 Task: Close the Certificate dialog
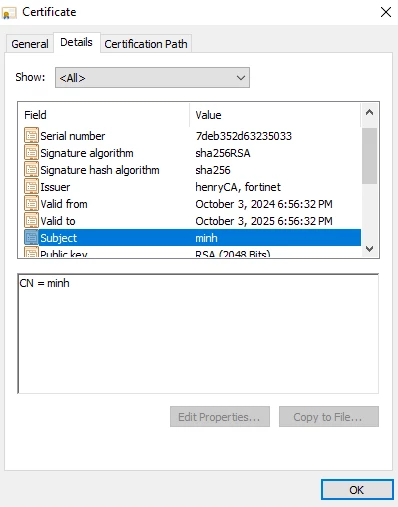[386, 12]
